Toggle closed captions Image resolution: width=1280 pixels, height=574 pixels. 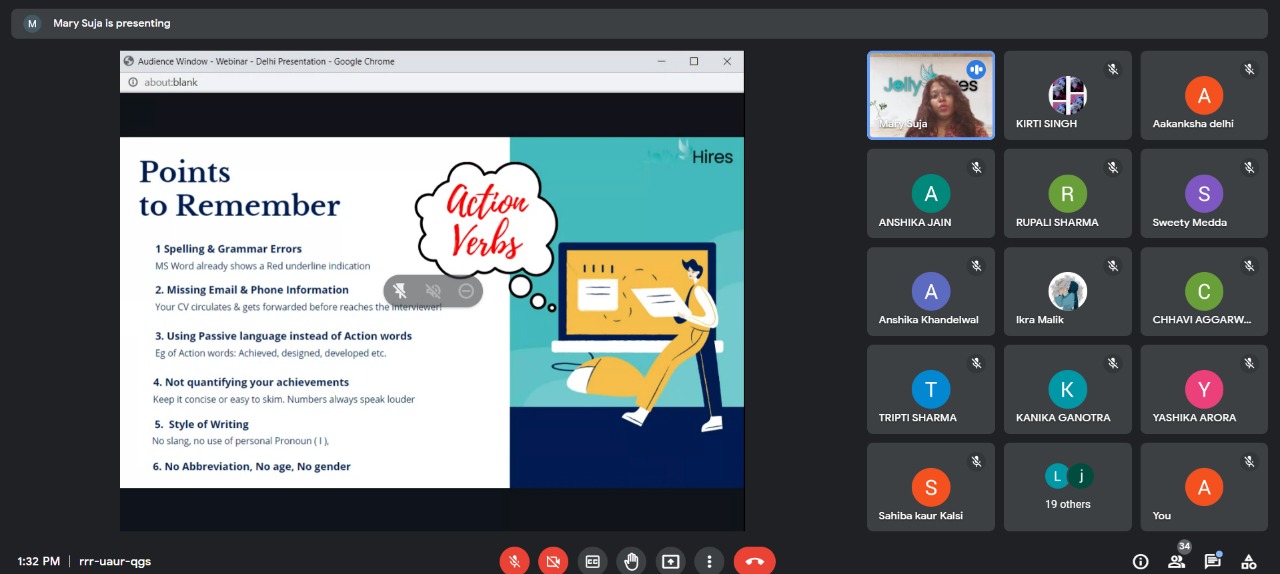[592, 561]
